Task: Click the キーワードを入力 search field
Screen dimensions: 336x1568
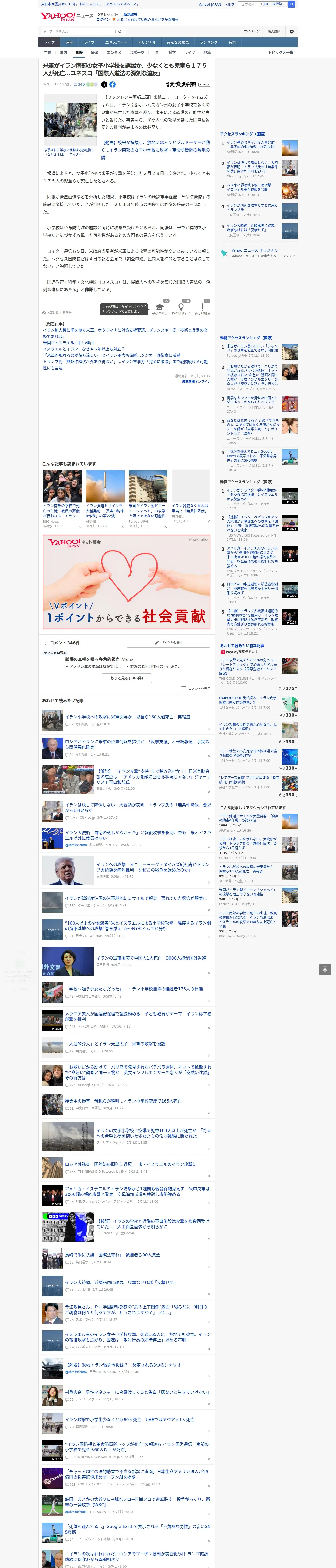Action: [x=79, y=32]
